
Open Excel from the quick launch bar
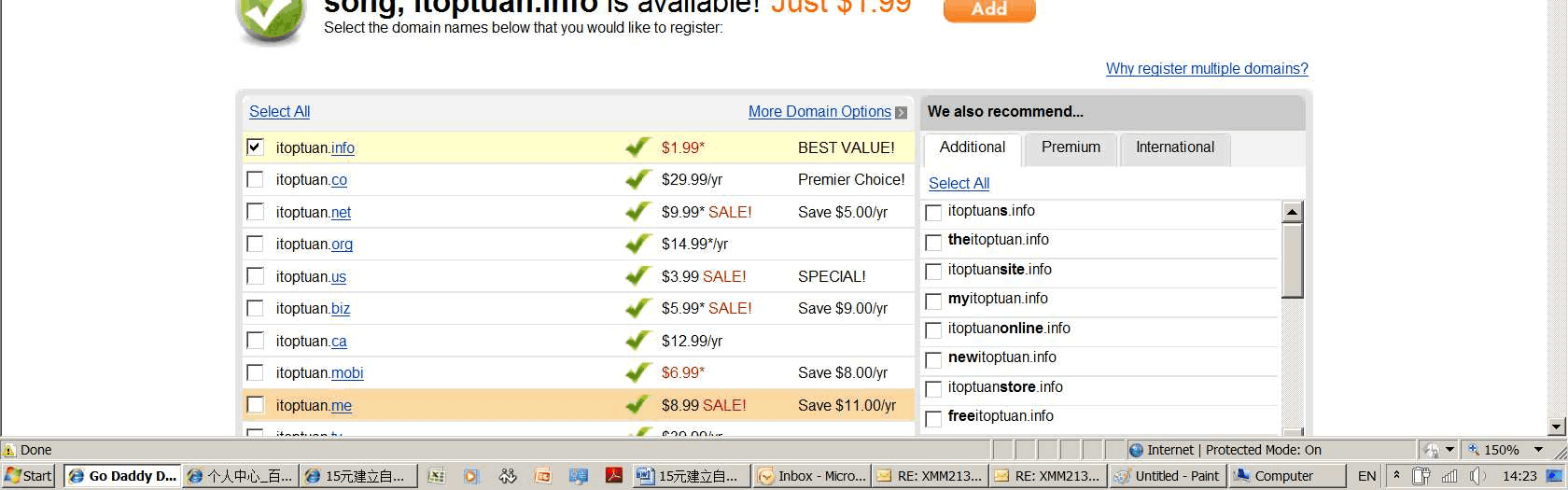pos(436,476)
